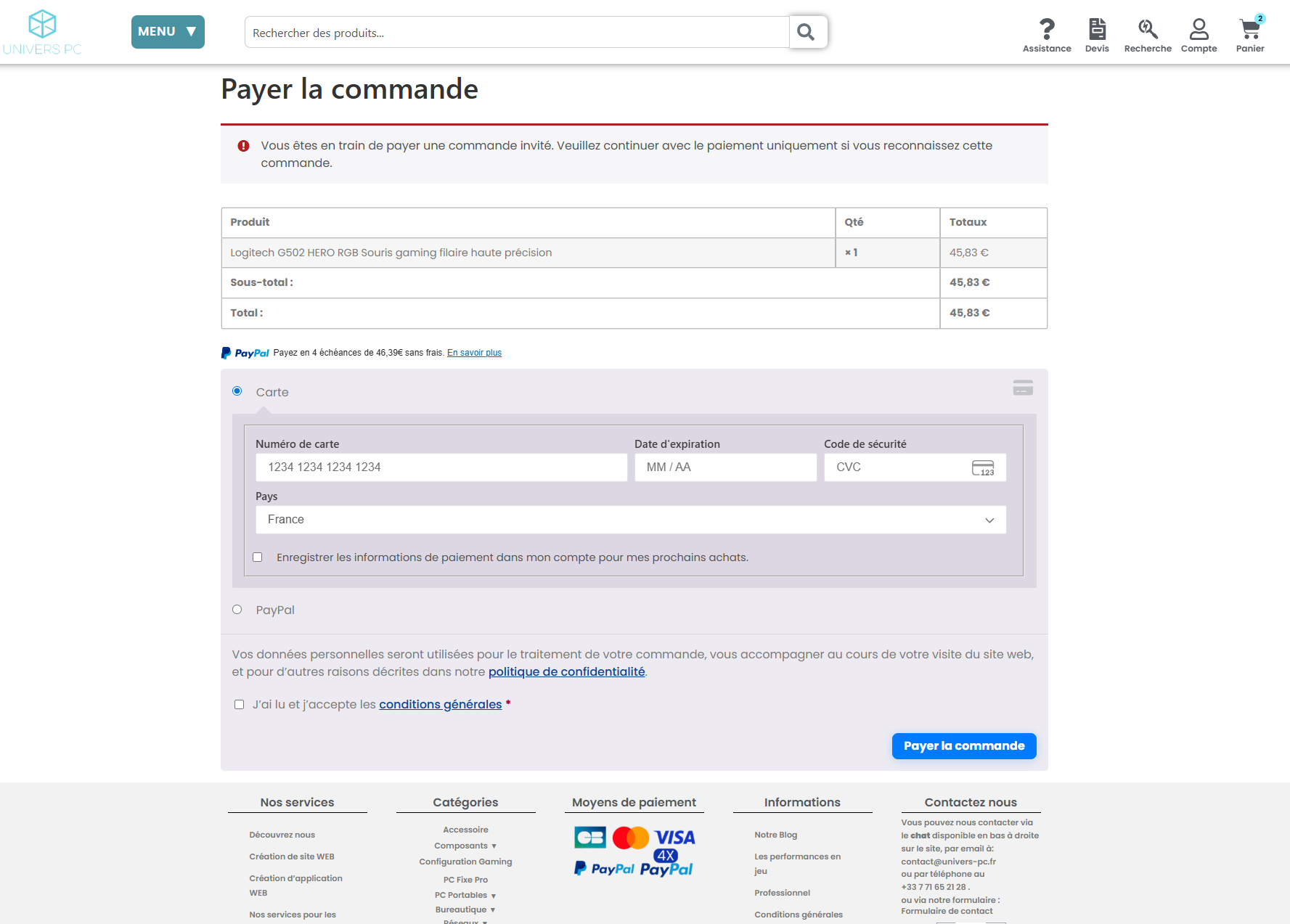Check the save payment information checkbox
This screenshot has width=1290, height=924.
(x=257, y=557)
